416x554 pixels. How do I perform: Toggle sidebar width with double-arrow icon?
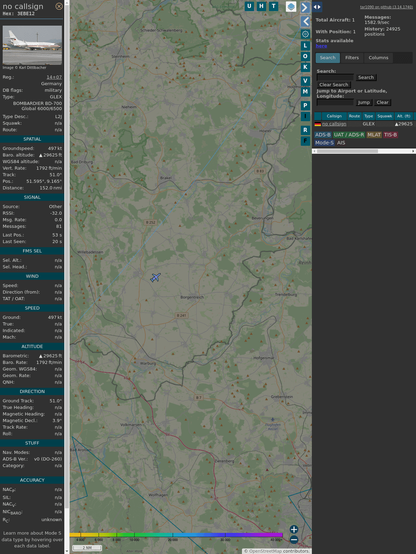[317, 7]
